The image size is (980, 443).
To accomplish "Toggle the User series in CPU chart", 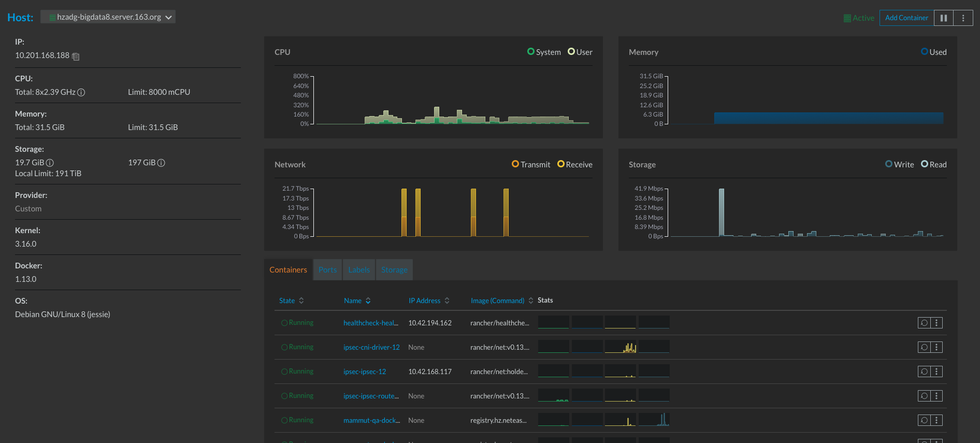I will (579, 52).
